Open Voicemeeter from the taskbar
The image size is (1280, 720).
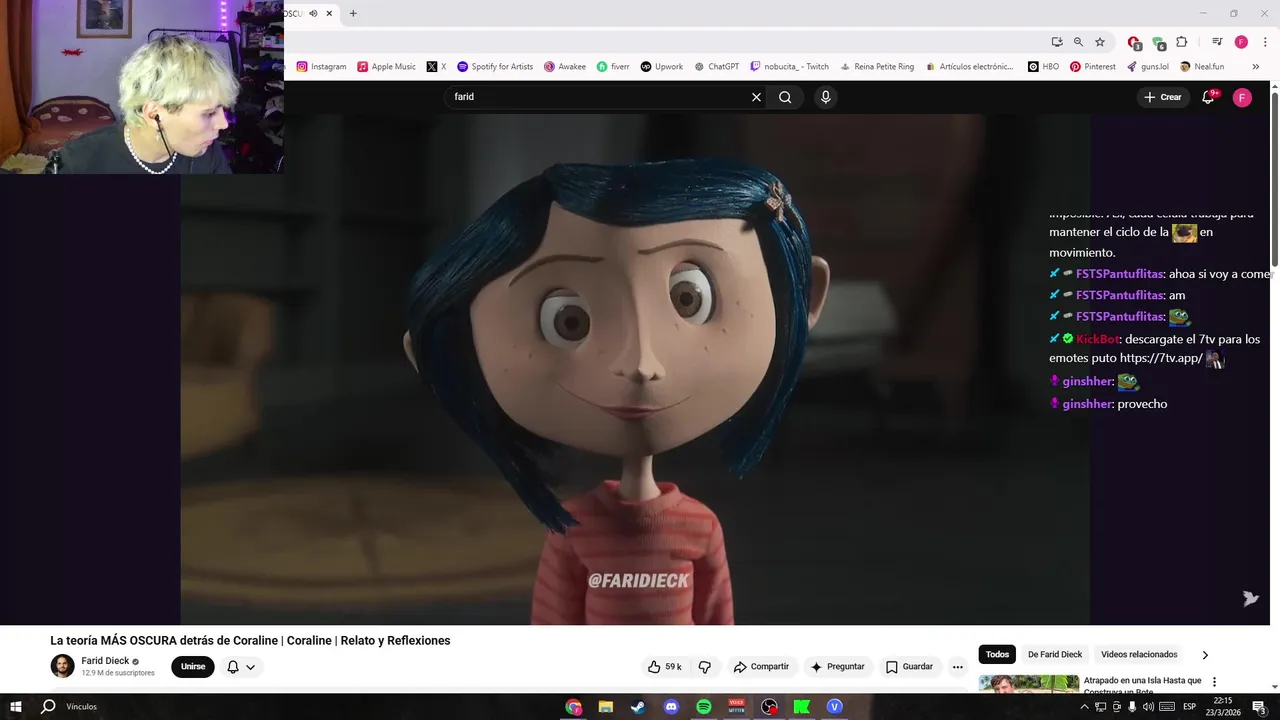[x=737, y=707]
